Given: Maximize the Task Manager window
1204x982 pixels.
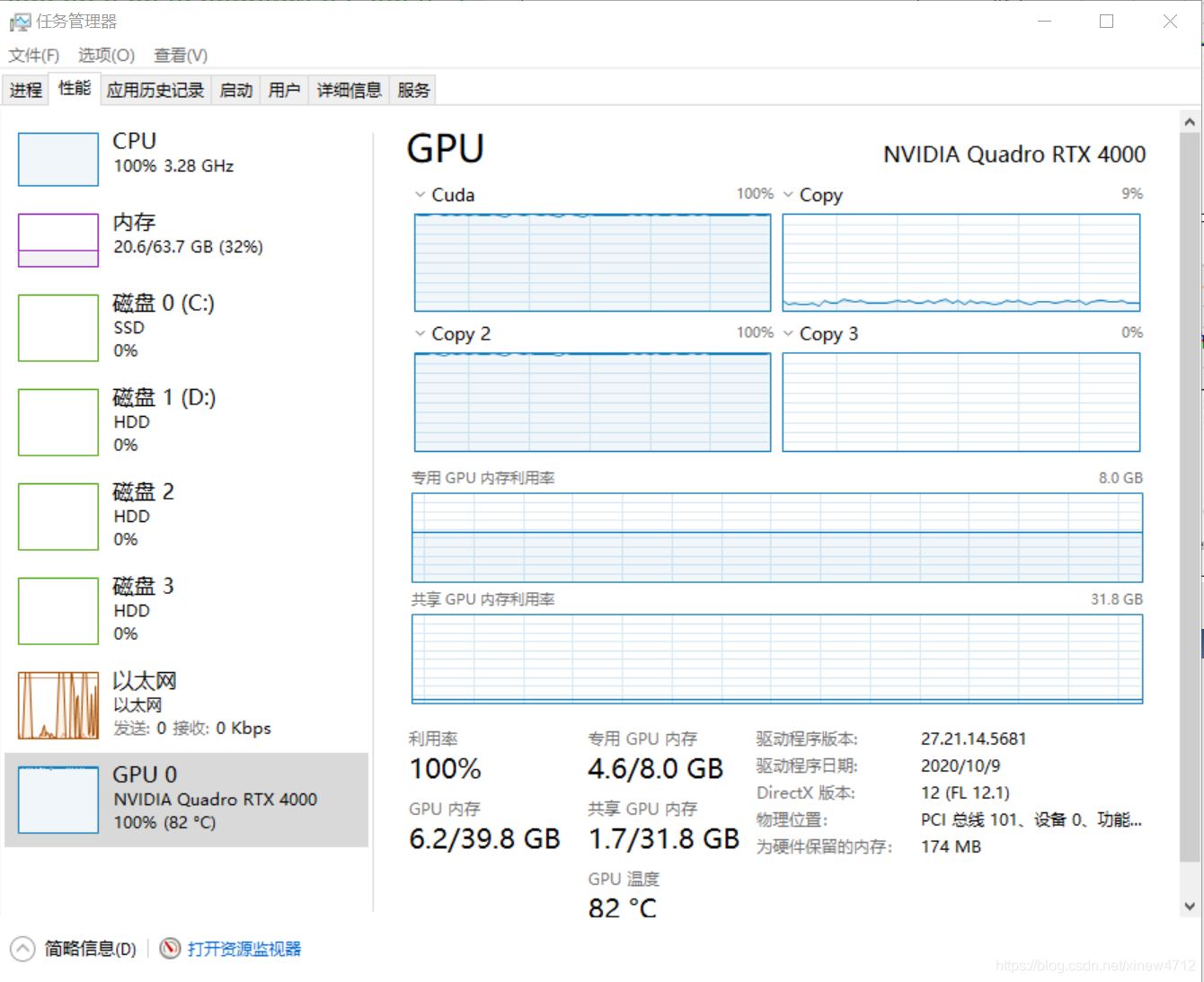Looking at the screenshot, I should tap(1107, 21).
